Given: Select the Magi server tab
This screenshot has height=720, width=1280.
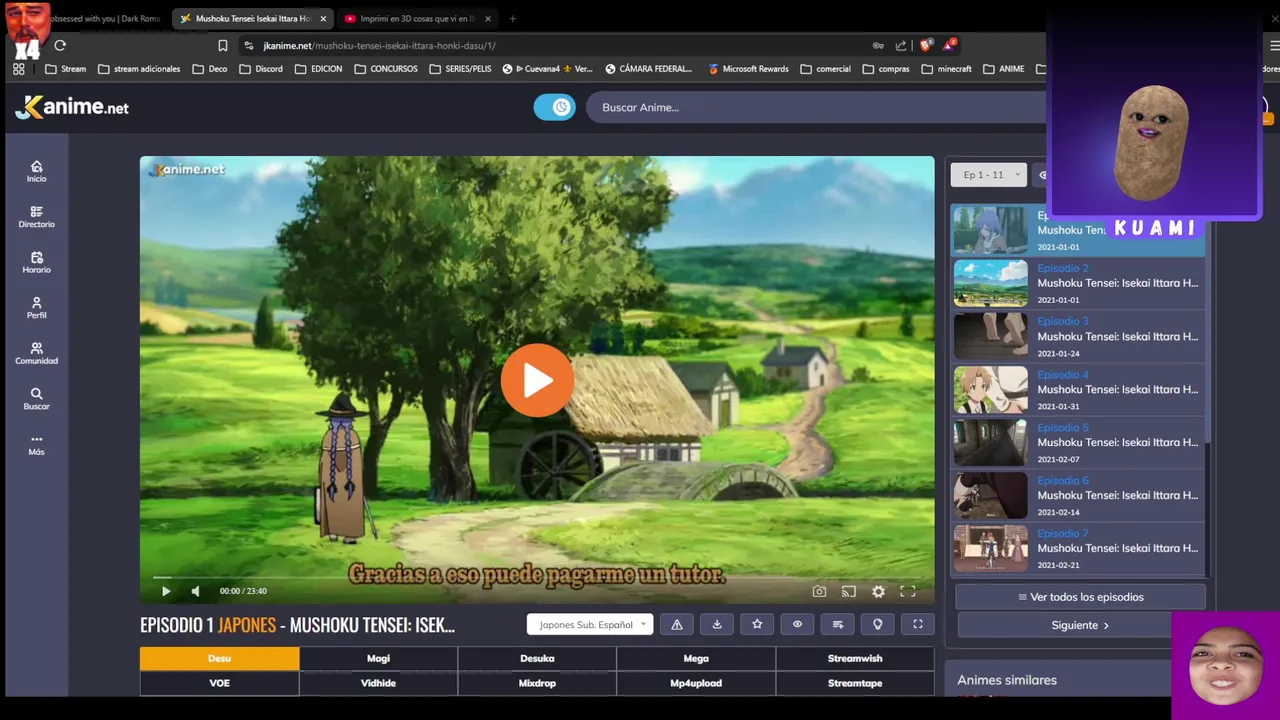Looking at the screenshot, I should [x=378, y=658].
